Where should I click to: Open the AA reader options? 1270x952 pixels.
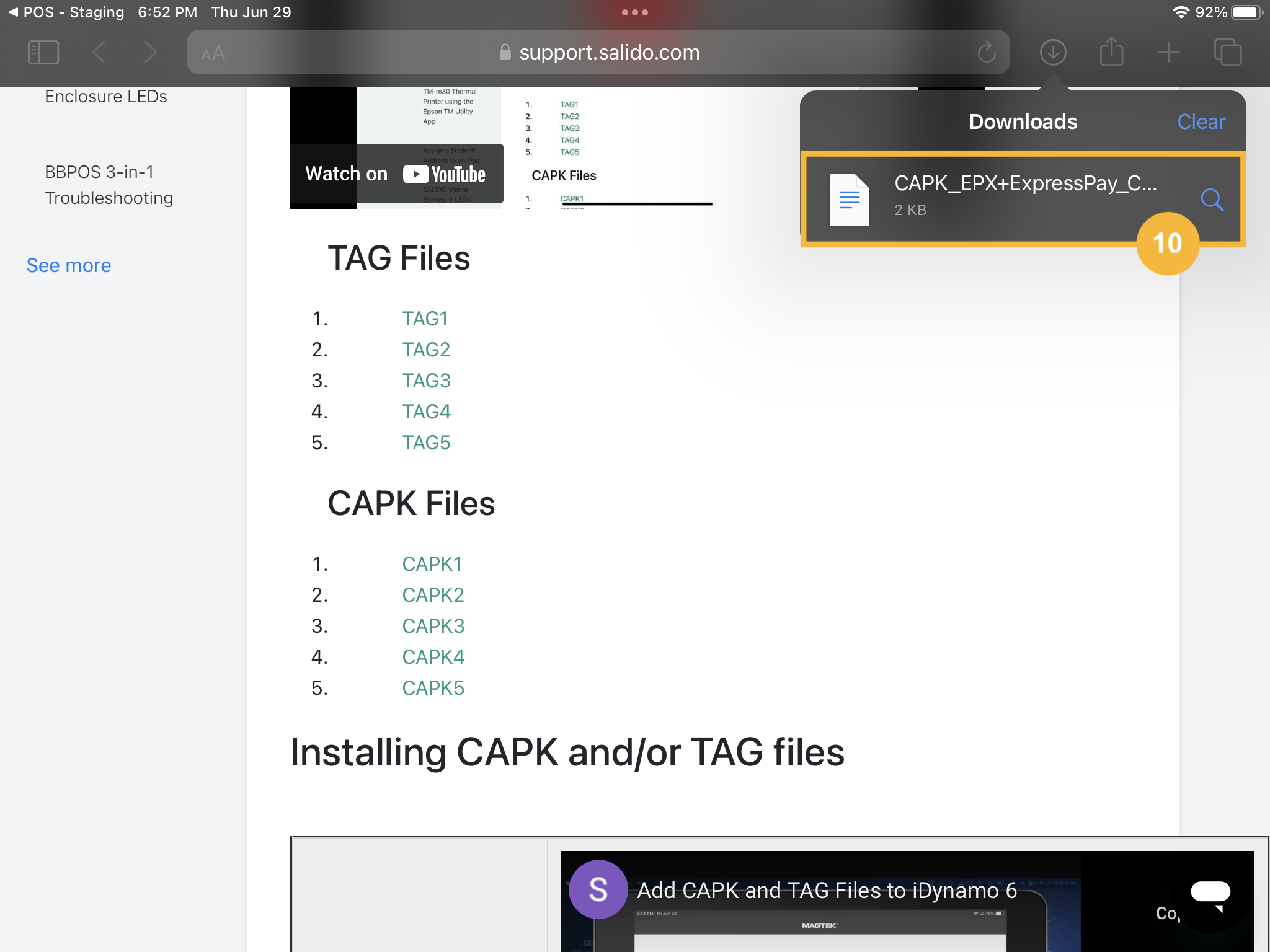pyautogui.click(x=213, y=53)
